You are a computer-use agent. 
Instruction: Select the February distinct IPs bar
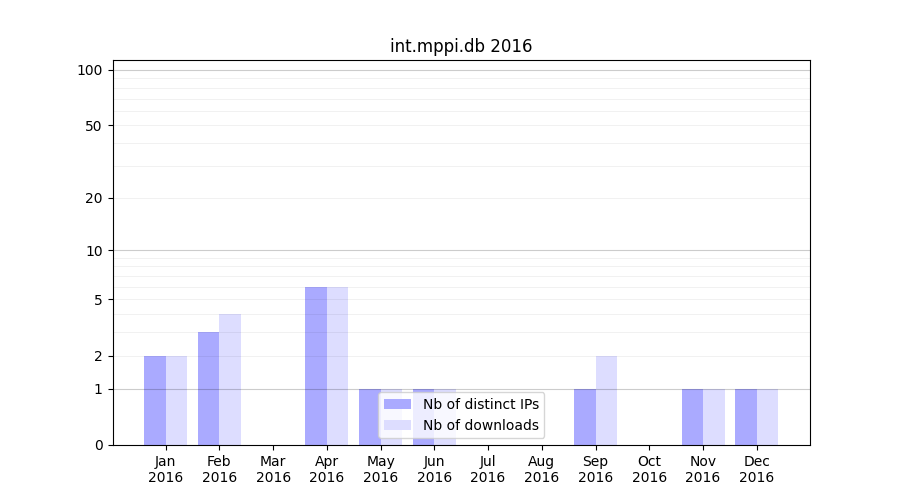tap(208, 388)
